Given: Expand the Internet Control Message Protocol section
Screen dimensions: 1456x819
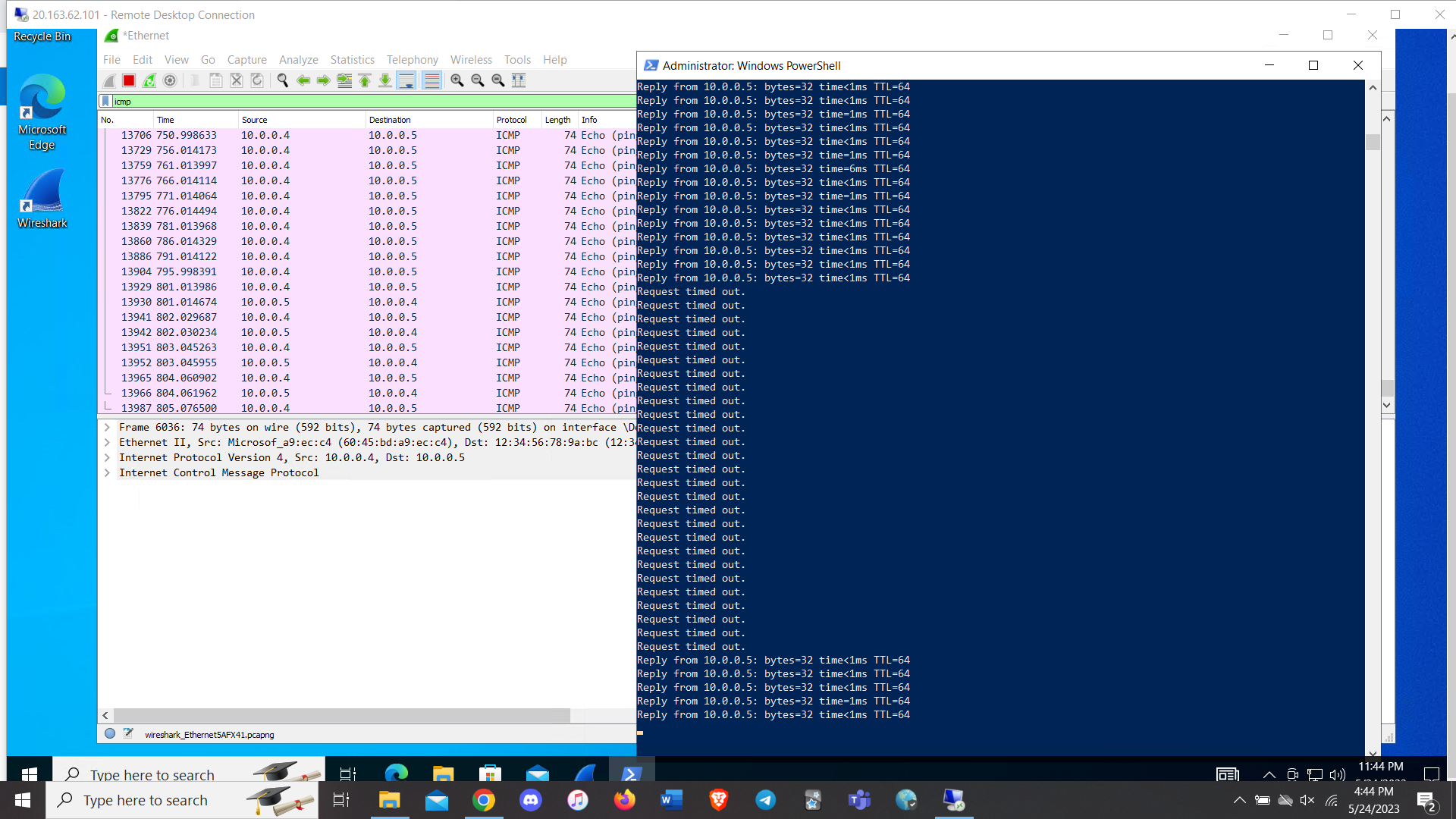Looking at the screenshot, I should point(106,472).
